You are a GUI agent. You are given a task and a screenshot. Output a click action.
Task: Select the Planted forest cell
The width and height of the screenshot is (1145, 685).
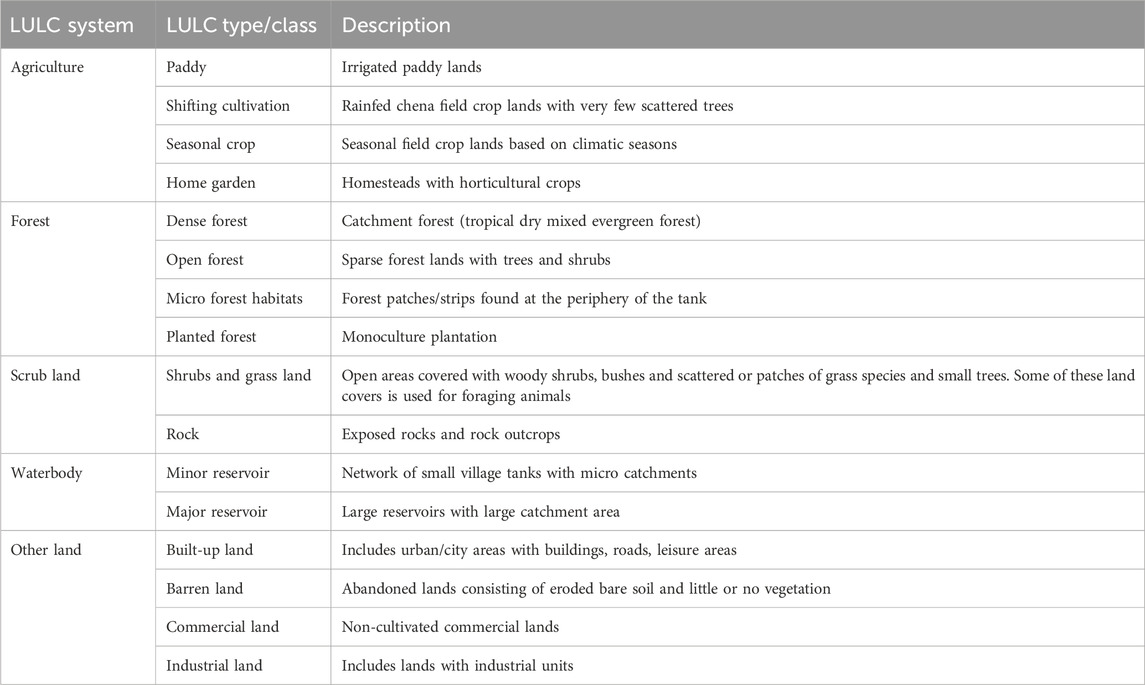click(243, 337)
